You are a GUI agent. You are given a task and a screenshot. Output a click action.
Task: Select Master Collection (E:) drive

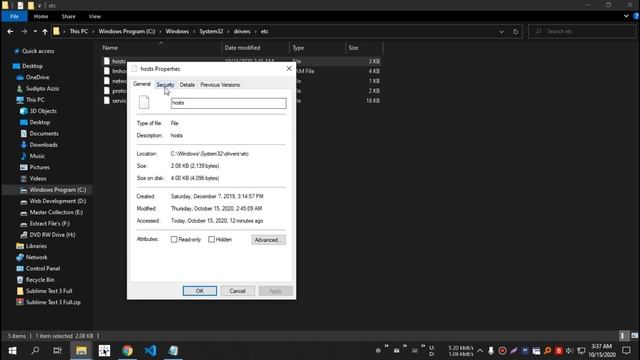56,212
